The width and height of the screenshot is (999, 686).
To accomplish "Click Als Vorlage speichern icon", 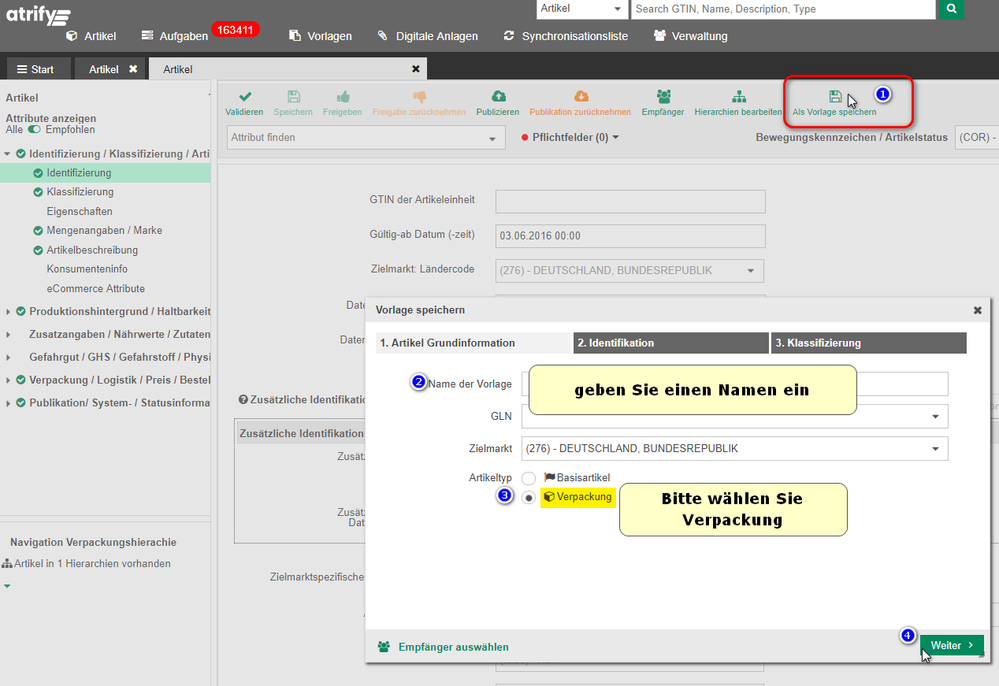I will pyautogui.click(x=835, y=97).
